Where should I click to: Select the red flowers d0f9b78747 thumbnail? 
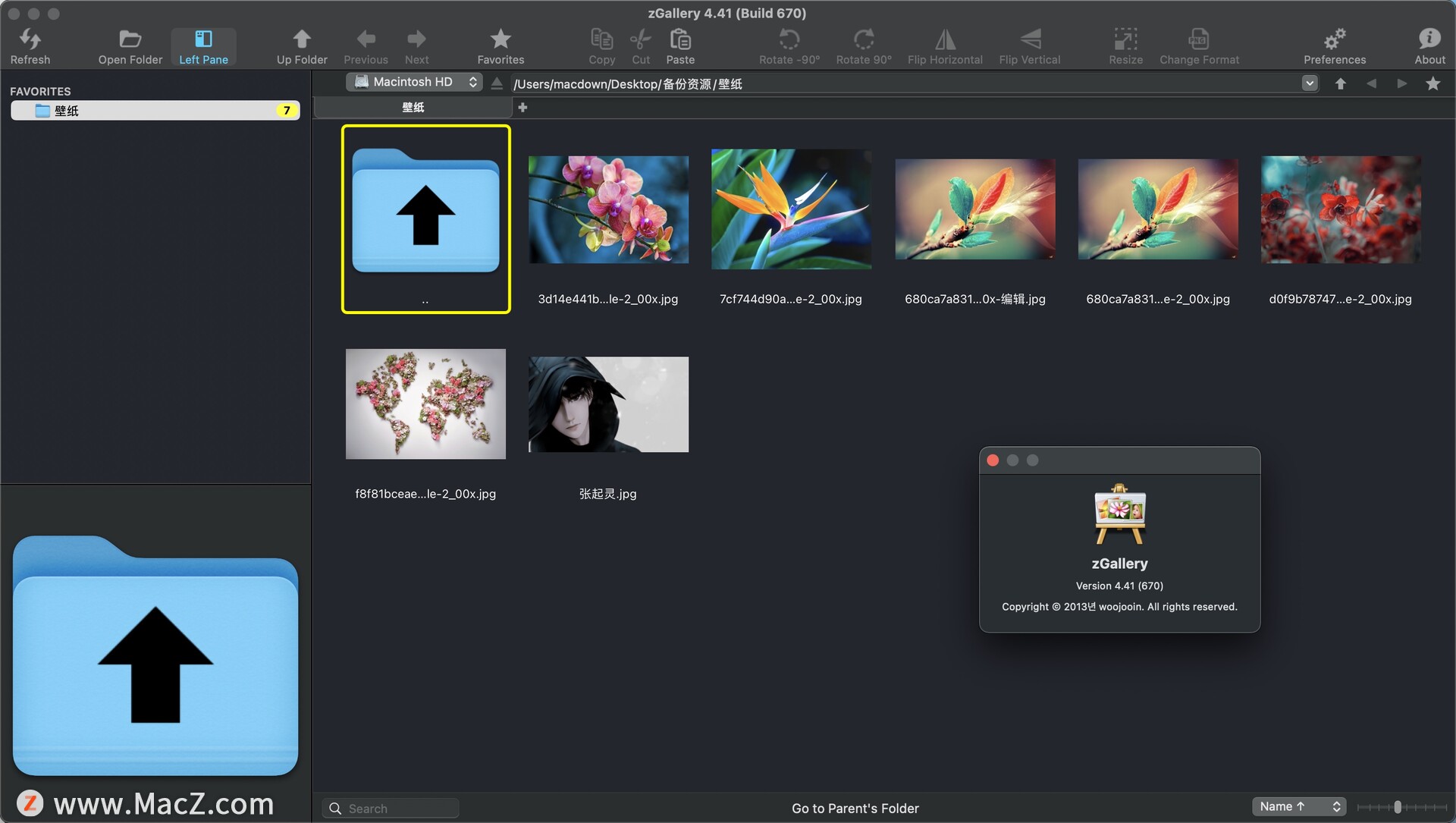point(1341,209)
